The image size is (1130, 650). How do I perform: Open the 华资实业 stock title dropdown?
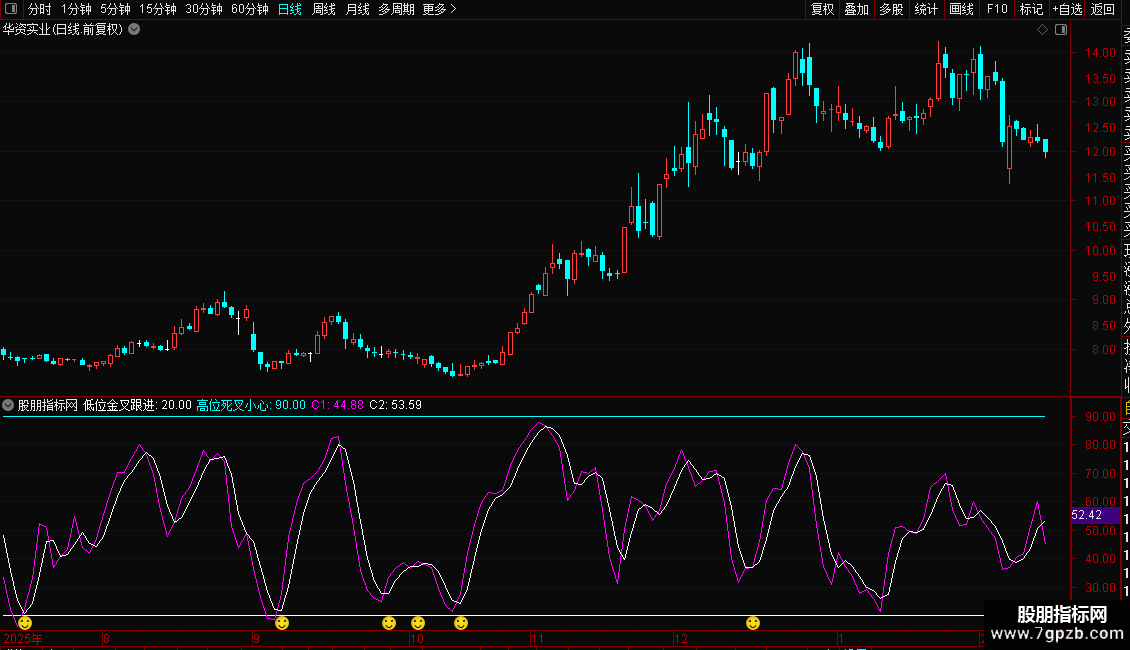(x=134, y=30)
